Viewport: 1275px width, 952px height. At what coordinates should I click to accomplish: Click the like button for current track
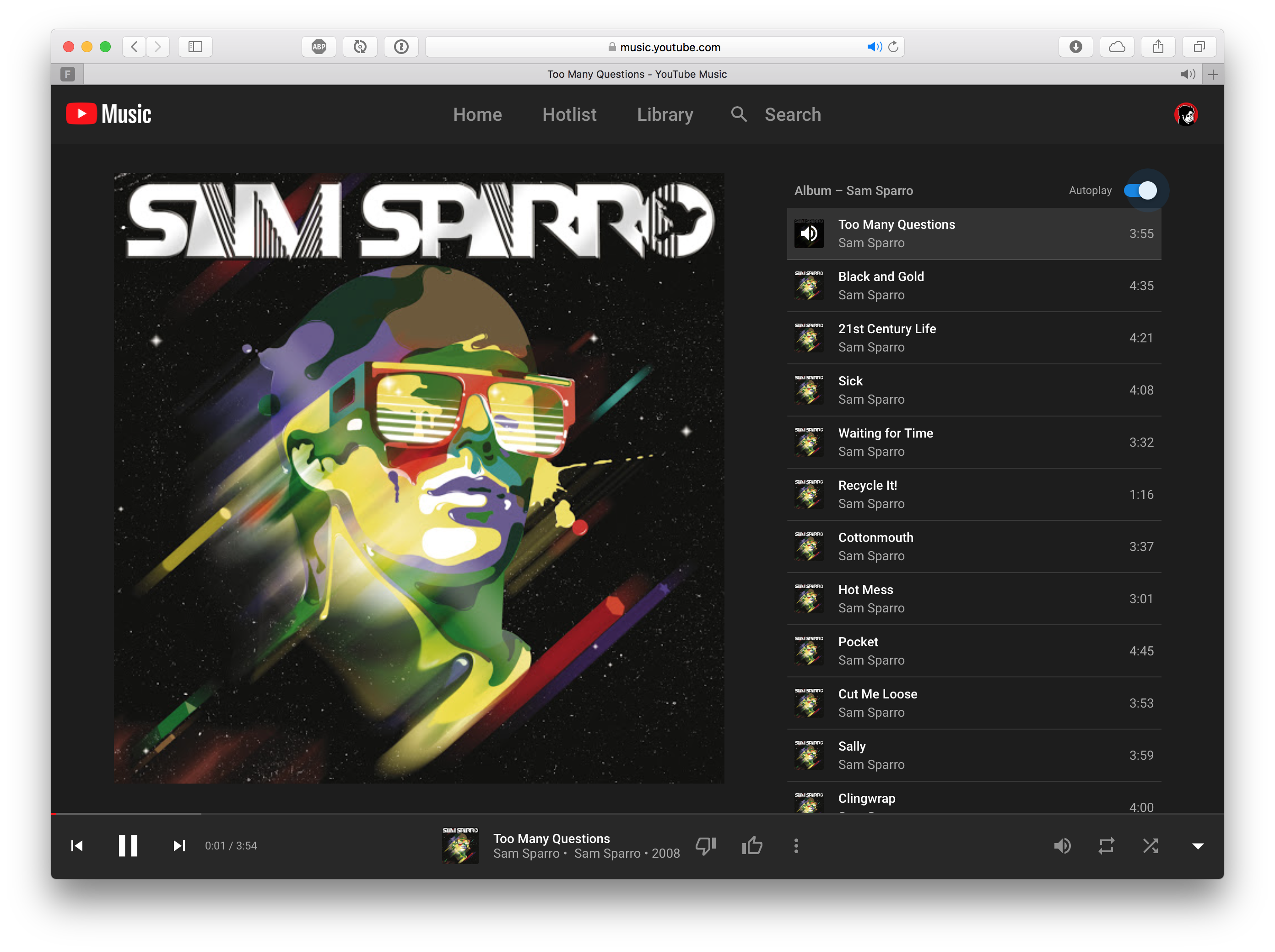click(x=752, y=846)
